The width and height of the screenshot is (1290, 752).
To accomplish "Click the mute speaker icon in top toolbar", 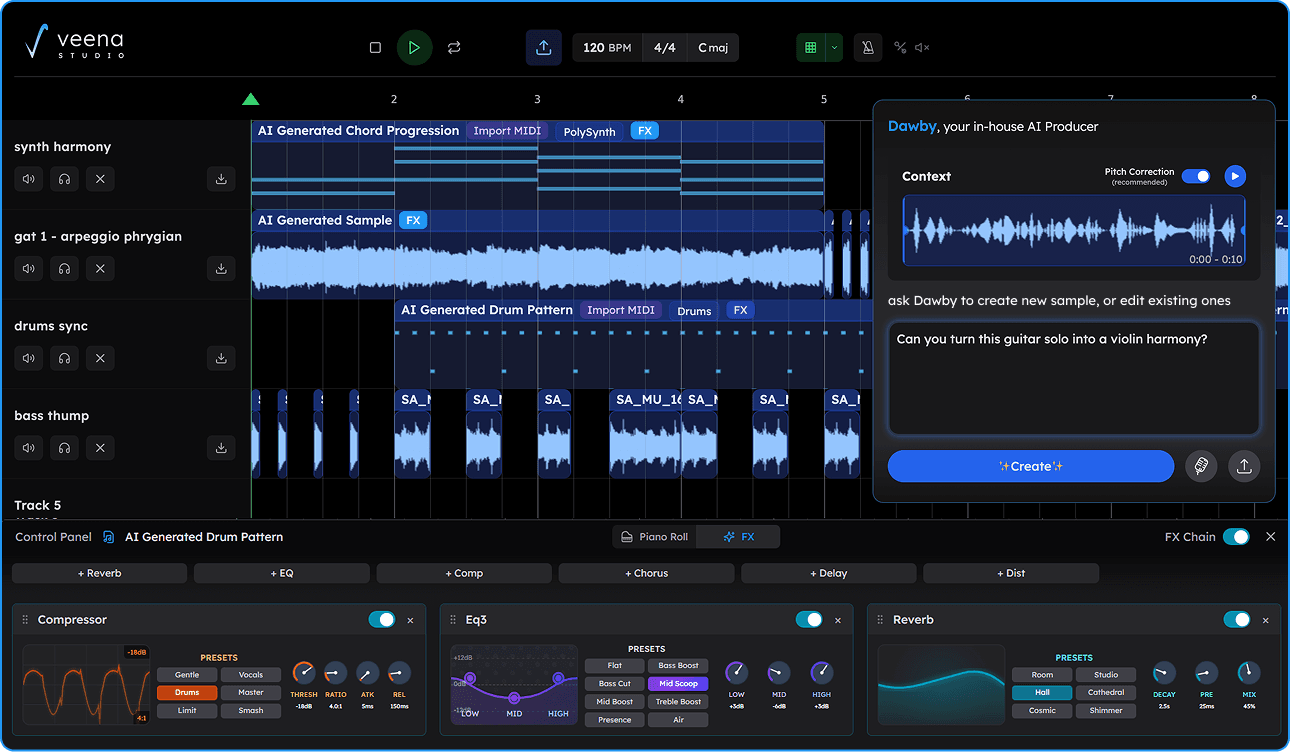I will 922,47.
